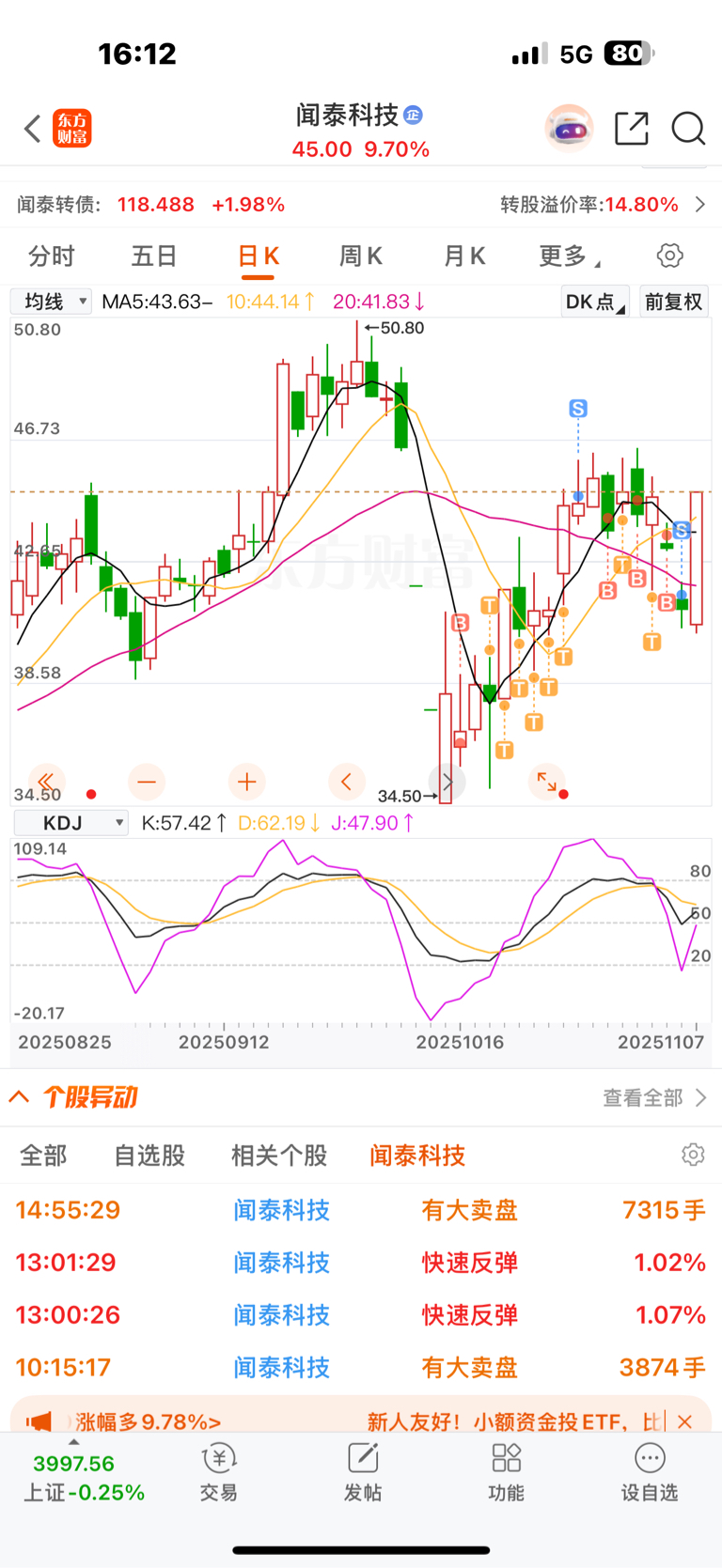Zoom out chart with minus button
Screen dimensions: 722x1568
[147, 781]
